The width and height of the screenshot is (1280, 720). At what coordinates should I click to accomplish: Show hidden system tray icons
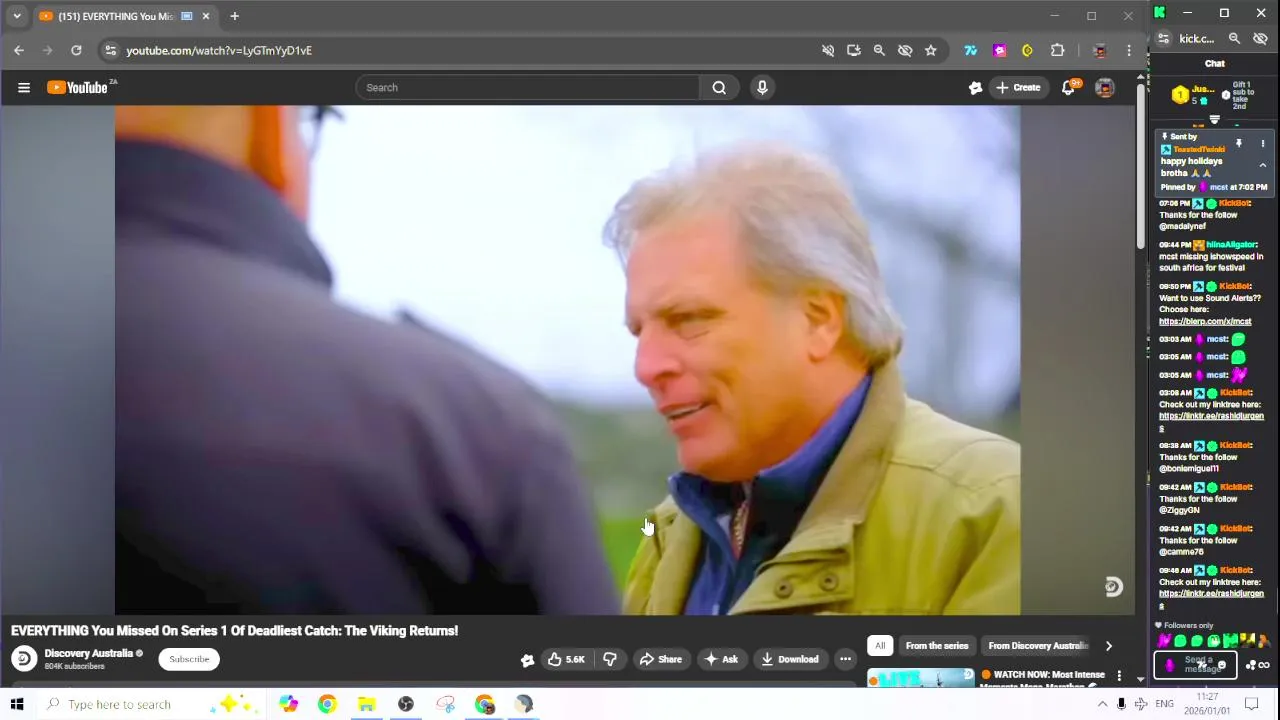coord(1102,704)
